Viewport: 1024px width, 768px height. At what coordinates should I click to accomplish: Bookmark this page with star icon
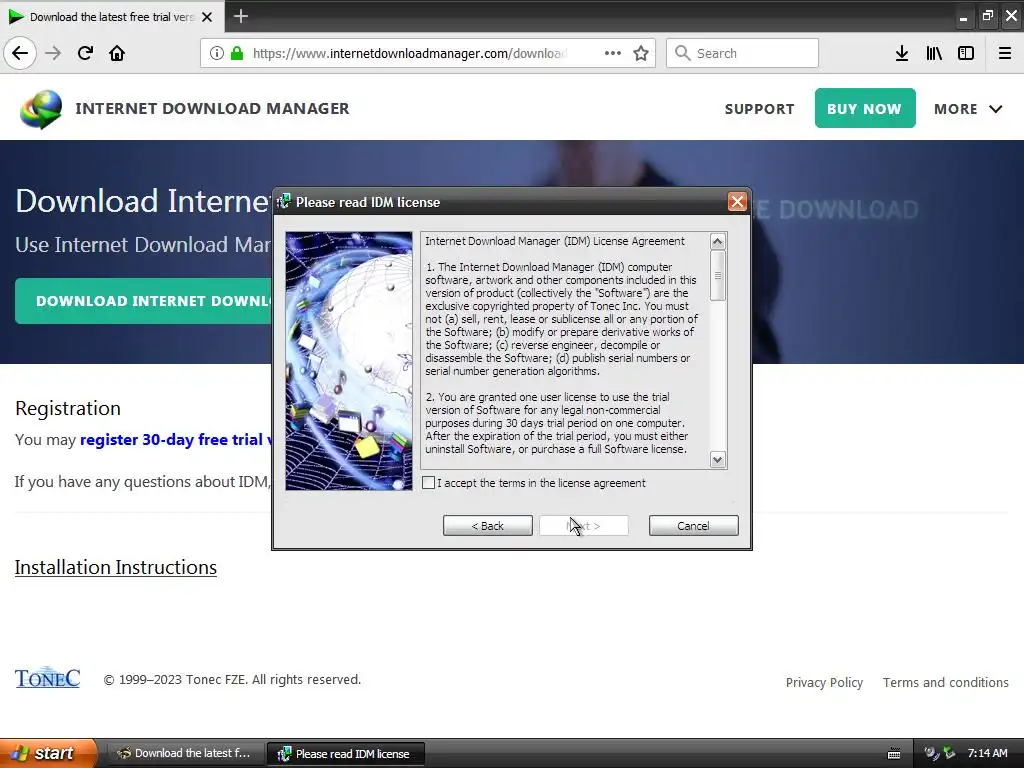click(641, 53)
